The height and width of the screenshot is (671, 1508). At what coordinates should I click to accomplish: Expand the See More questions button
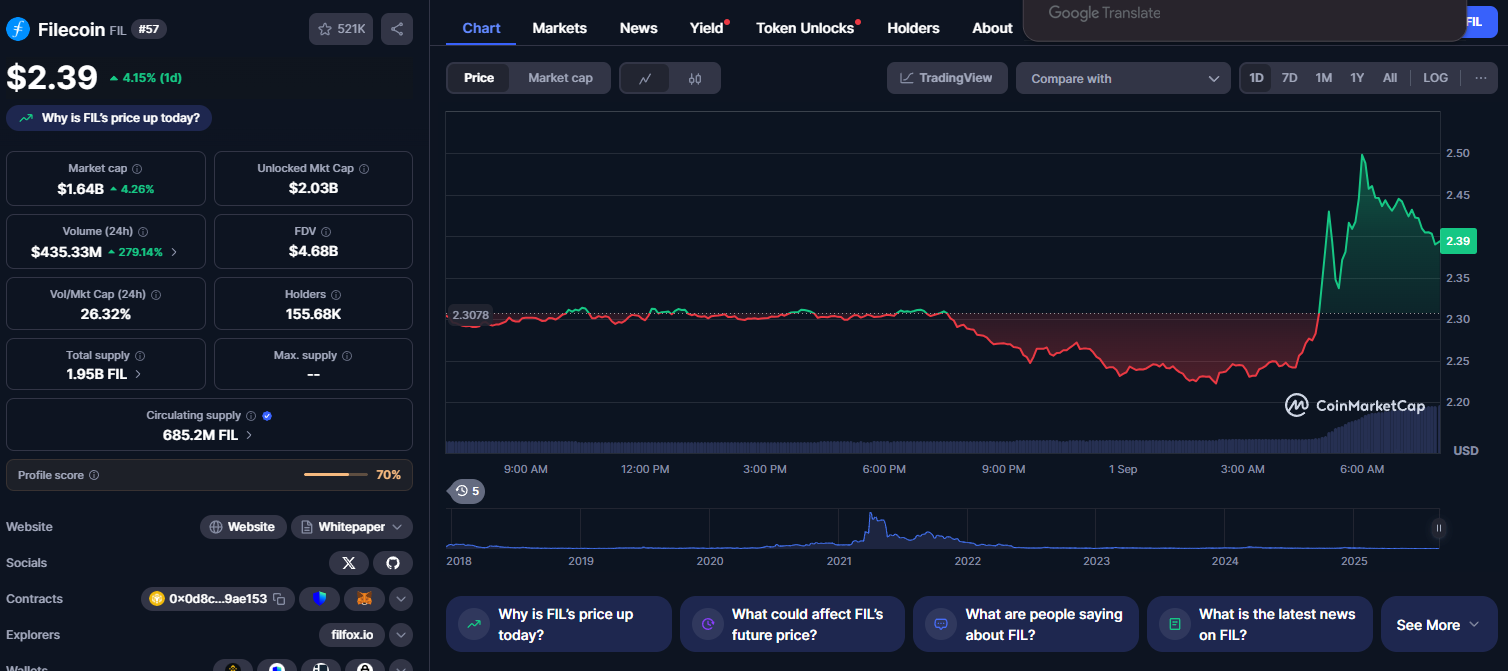tap(1438, 625)
